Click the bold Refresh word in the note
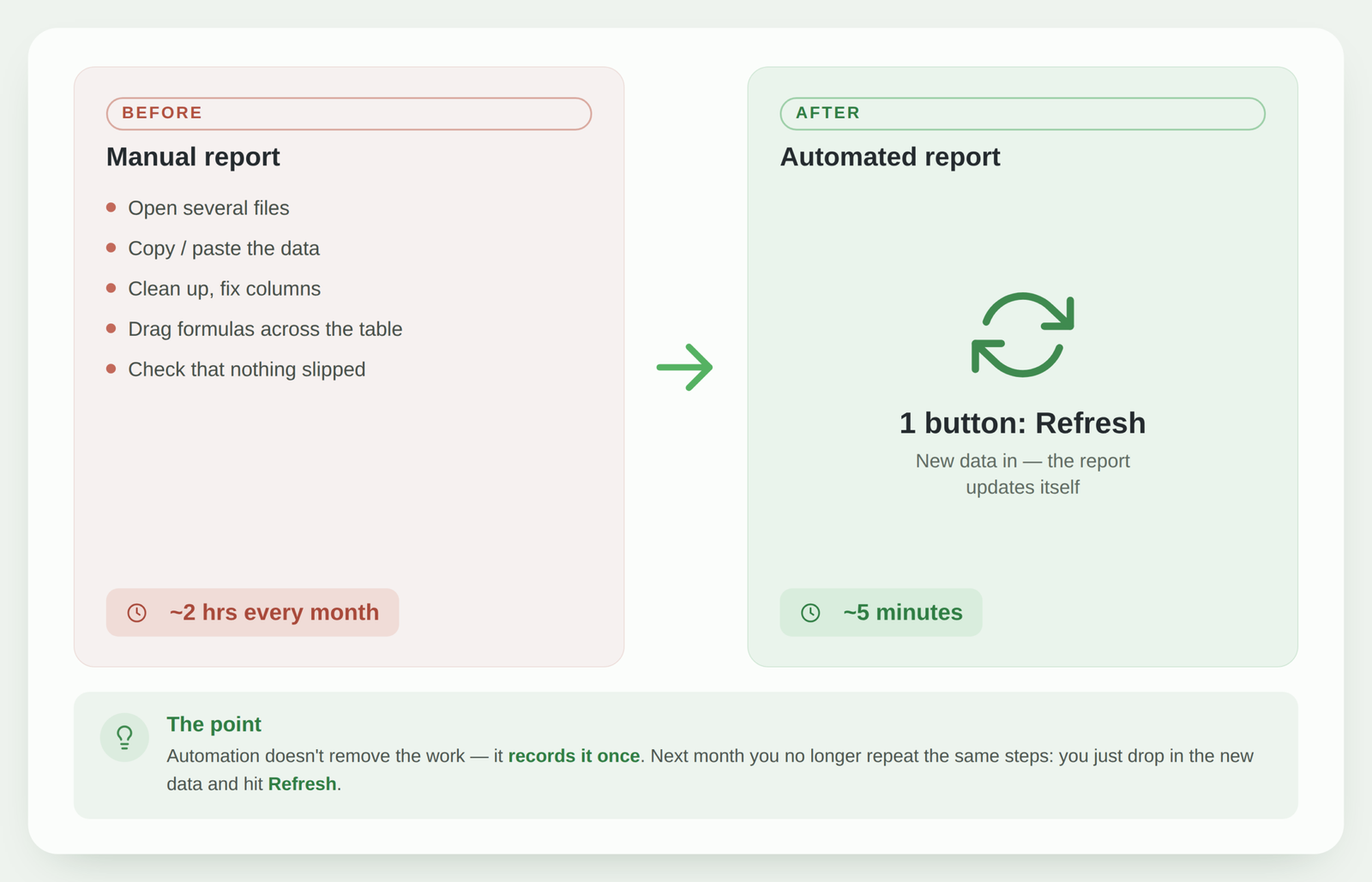This screenshot has width=1372, height=882. [302, 784]
